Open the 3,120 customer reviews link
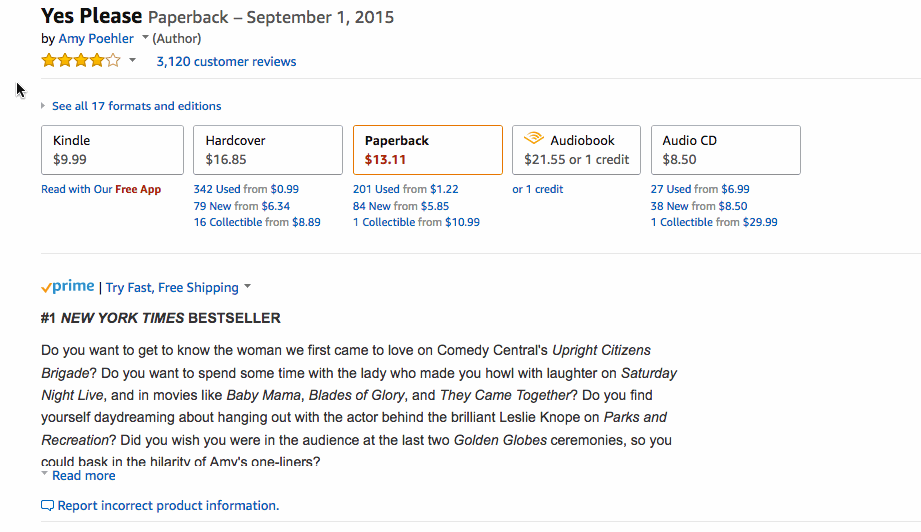This screenshot has height=532, width=921. pyautogui.click(x=226, y=61)
